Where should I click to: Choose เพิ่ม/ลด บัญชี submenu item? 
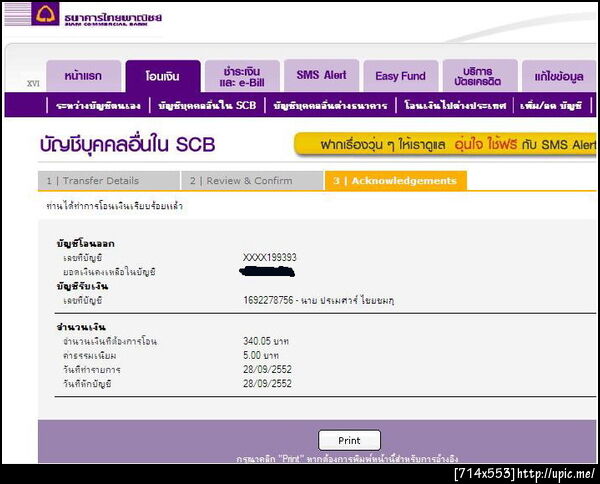(551, 105)
